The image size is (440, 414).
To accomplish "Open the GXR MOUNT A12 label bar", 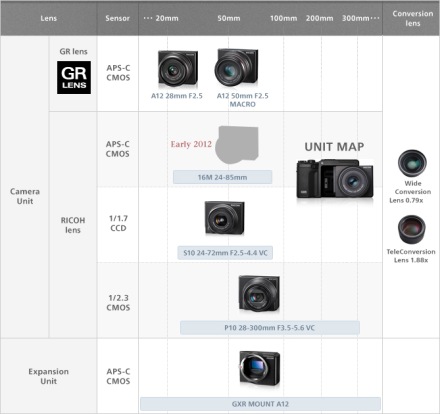I will pos(260,404).
